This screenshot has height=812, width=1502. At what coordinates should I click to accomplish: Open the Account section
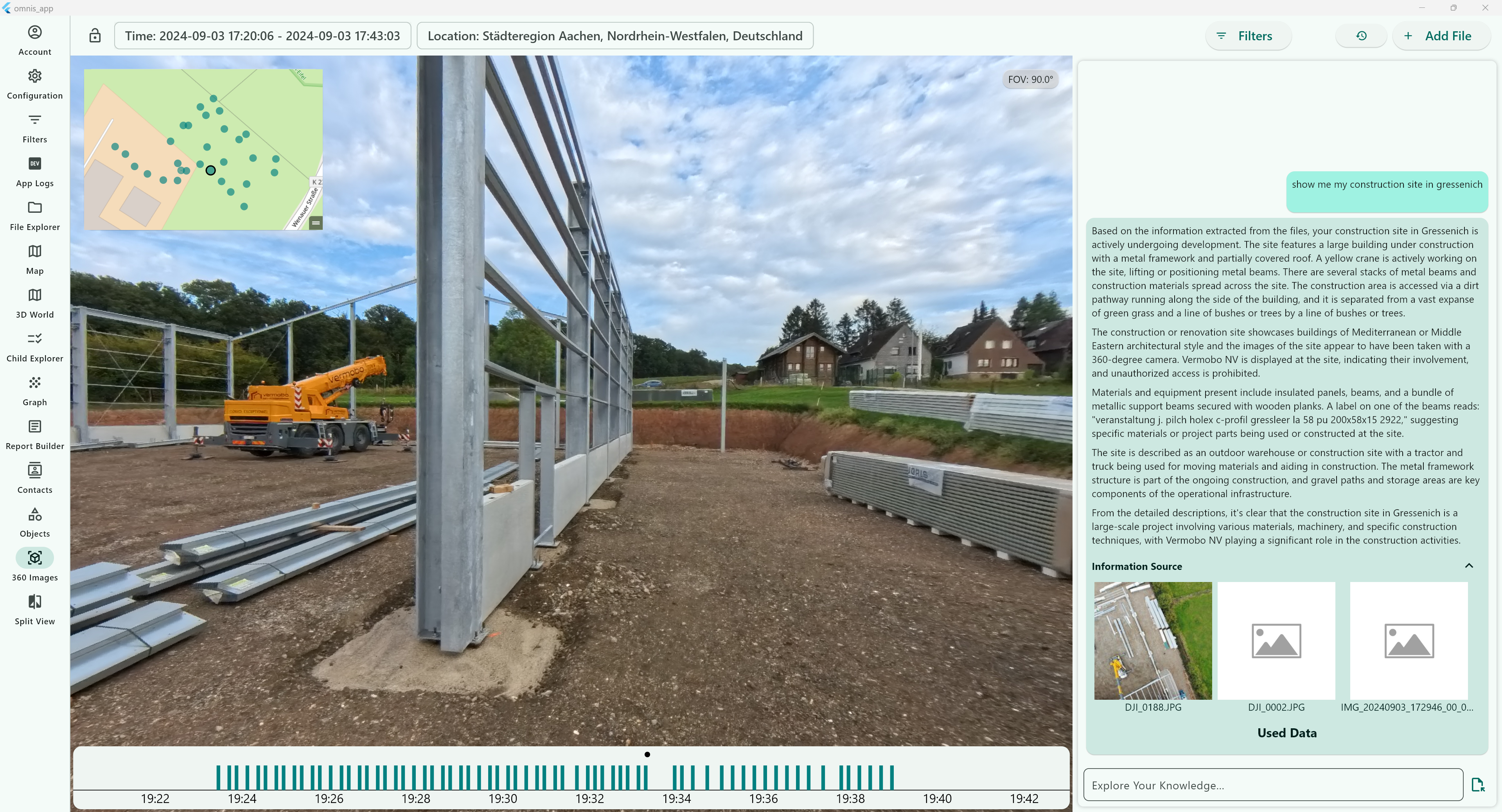click(35, 40)
